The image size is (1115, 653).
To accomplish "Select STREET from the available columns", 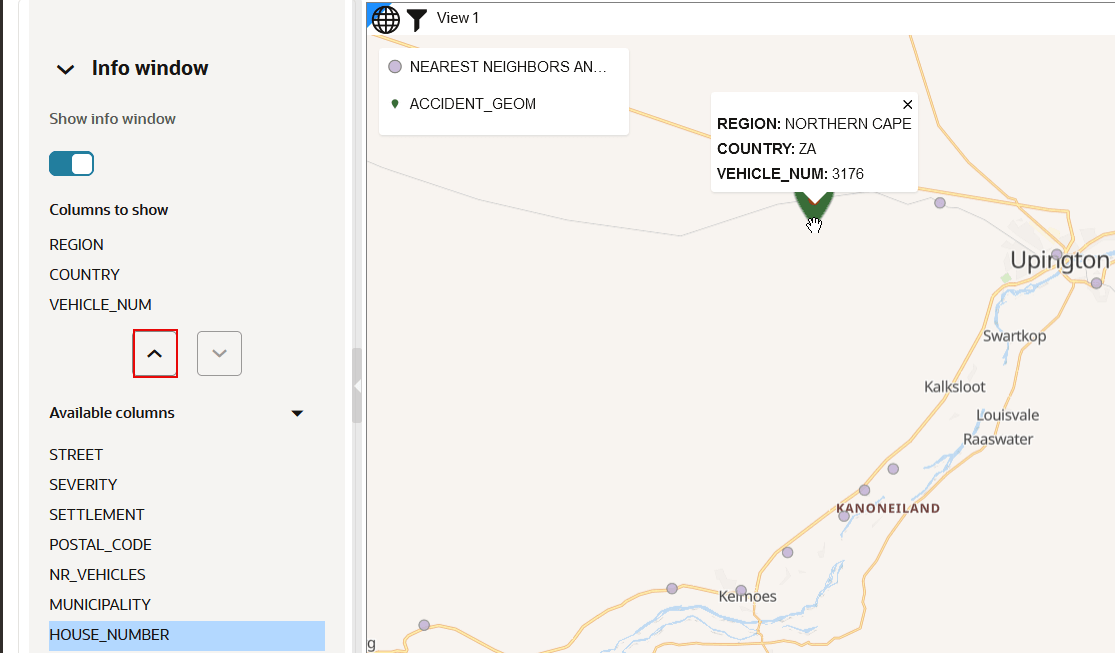I will click(x=76, y=454).
